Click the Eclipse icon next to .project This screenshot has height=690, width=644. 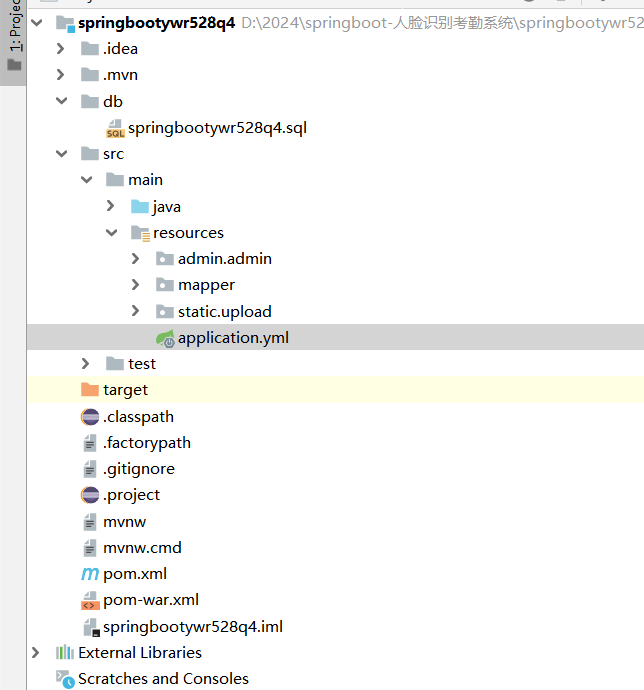point(90,495)
